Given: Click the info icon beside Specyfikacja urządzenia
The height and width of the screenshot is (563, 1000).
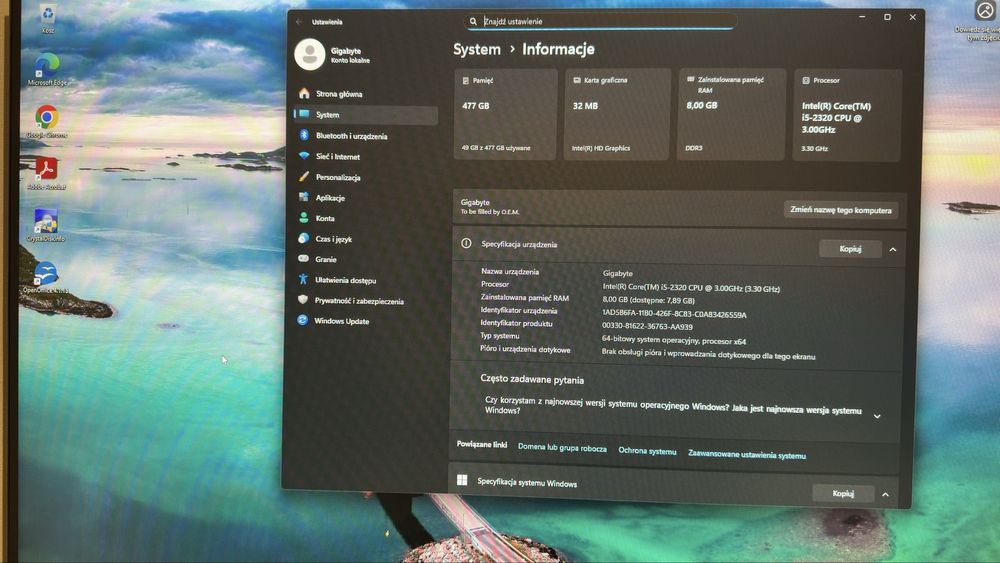Looking at the screenshot, I should 466,243.
